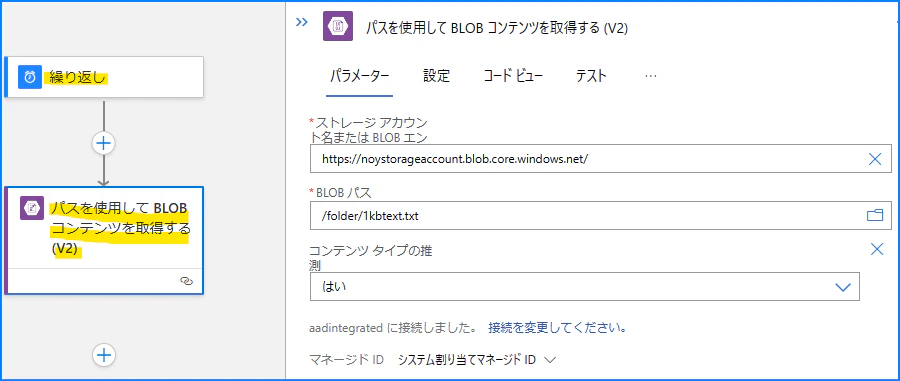Image resolution: width=900 pixels, height=381 pixels.
Task: Open the コード ビュー tab
Action: (x=513, y=76)
